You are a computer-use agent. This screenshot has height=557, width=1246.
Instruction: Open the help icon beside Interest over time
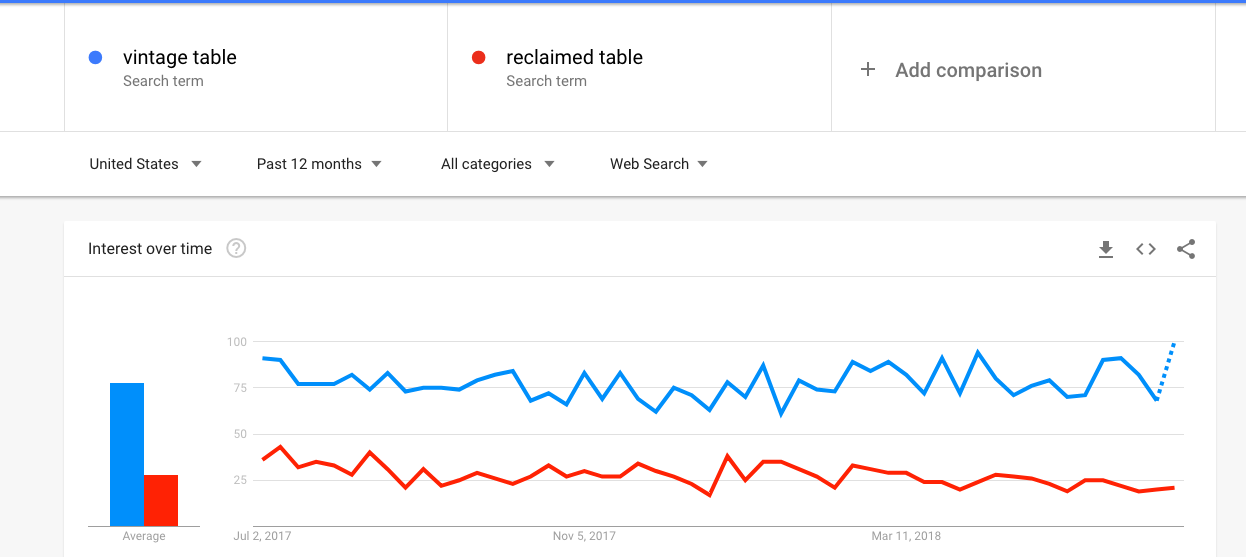[236, 248]
